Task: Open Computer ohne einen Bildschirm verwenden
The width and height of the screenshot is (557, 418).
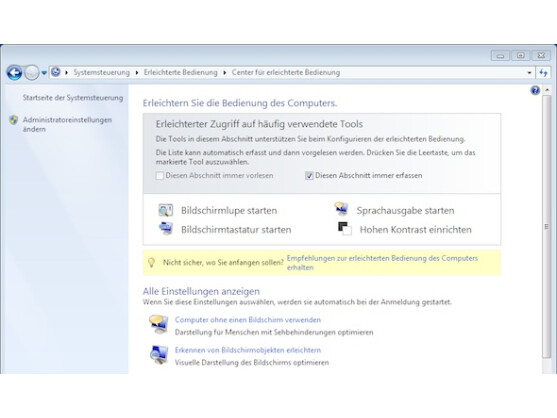Action: [248, 320]
